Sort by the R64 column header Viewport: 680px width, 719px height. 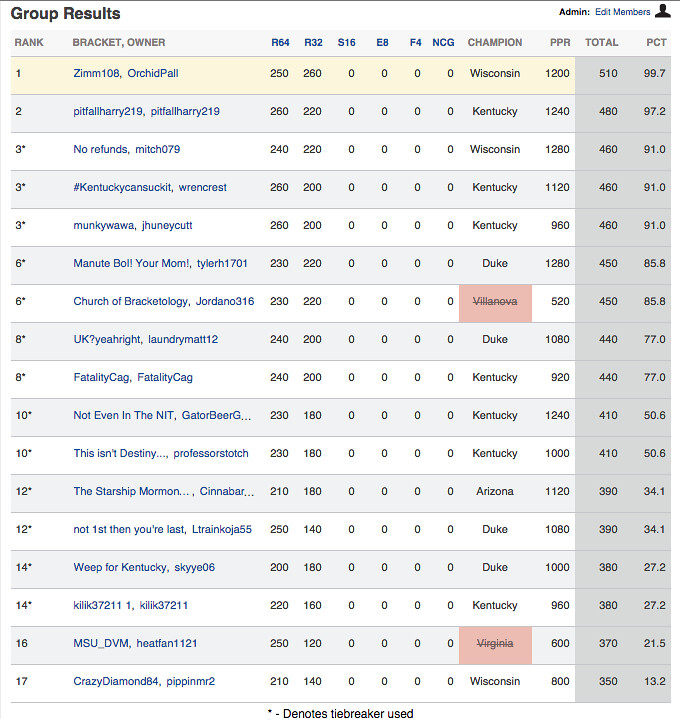280,43
